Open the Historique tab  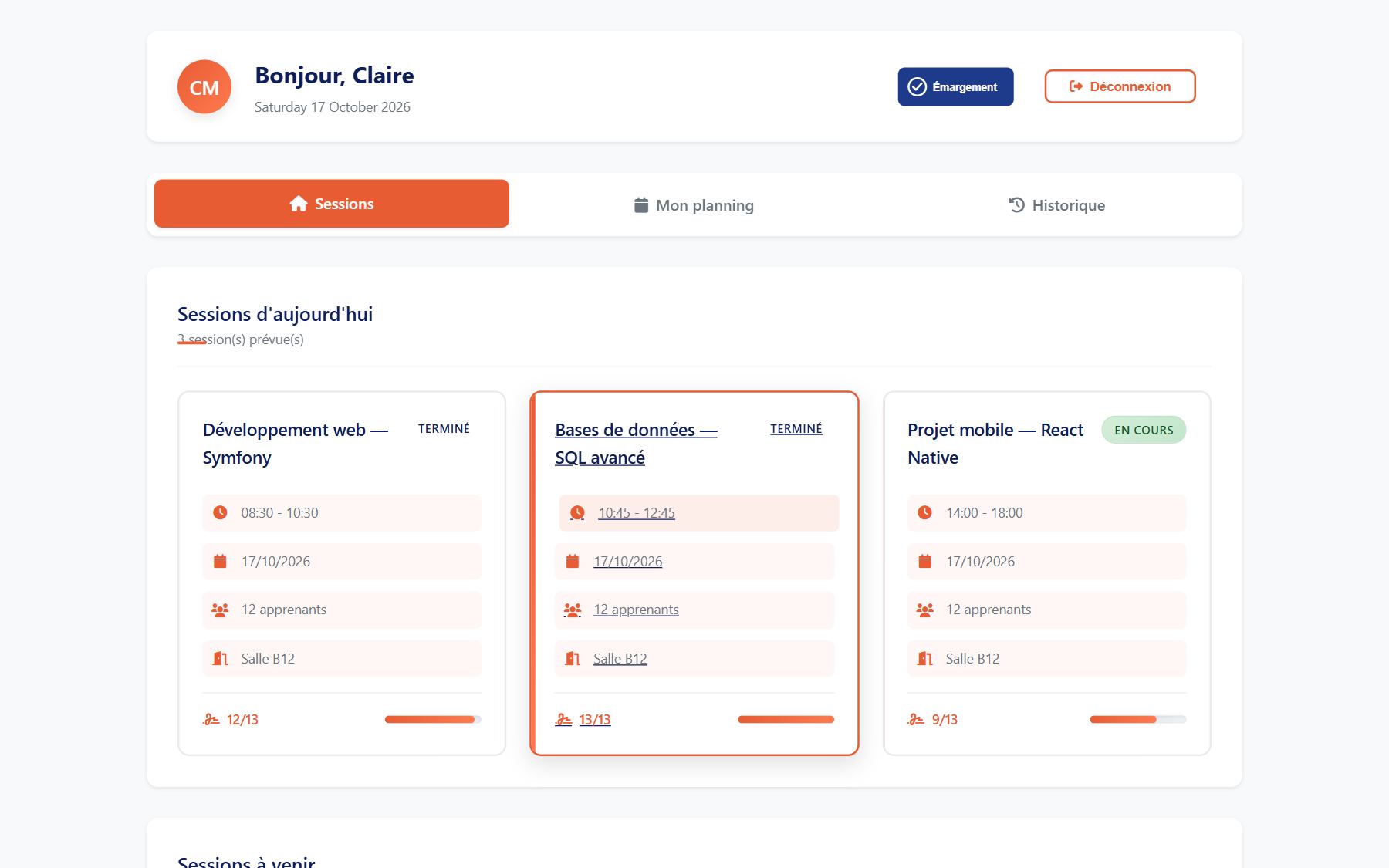[x=1057, y=205]
